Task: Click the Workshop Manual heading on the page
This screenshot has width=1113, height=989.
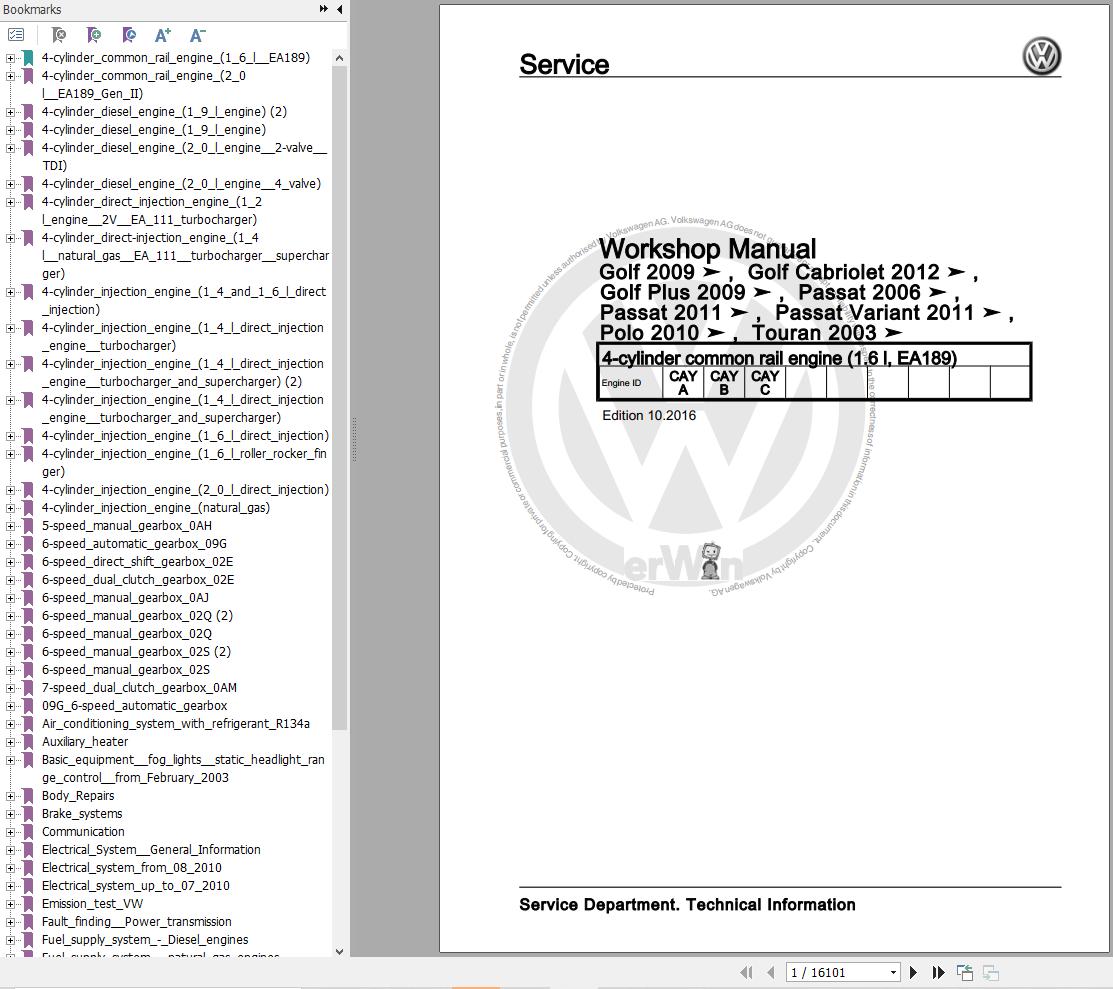Action: 707,248
